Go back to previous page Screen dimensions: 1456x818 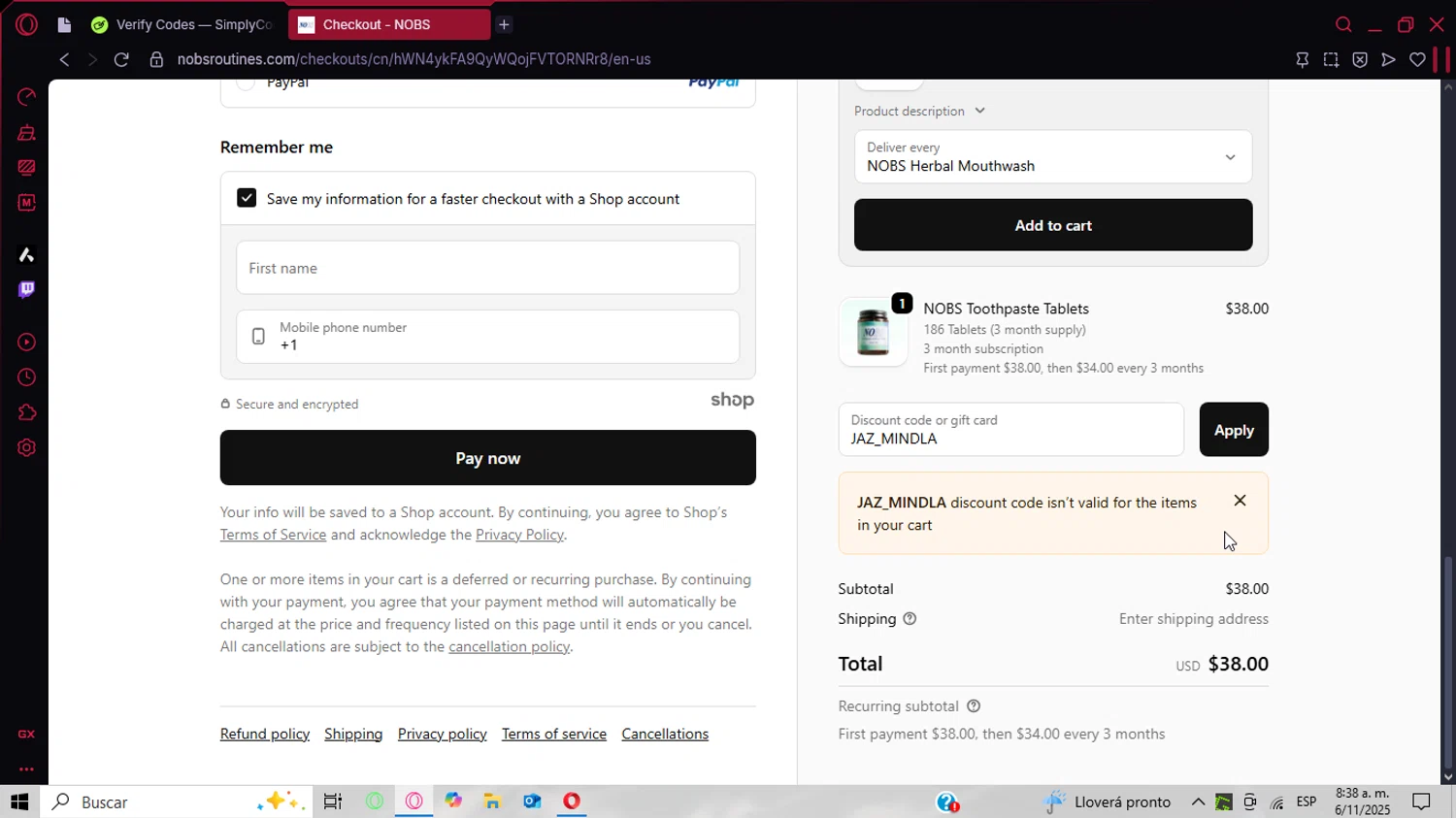(64, 59)
